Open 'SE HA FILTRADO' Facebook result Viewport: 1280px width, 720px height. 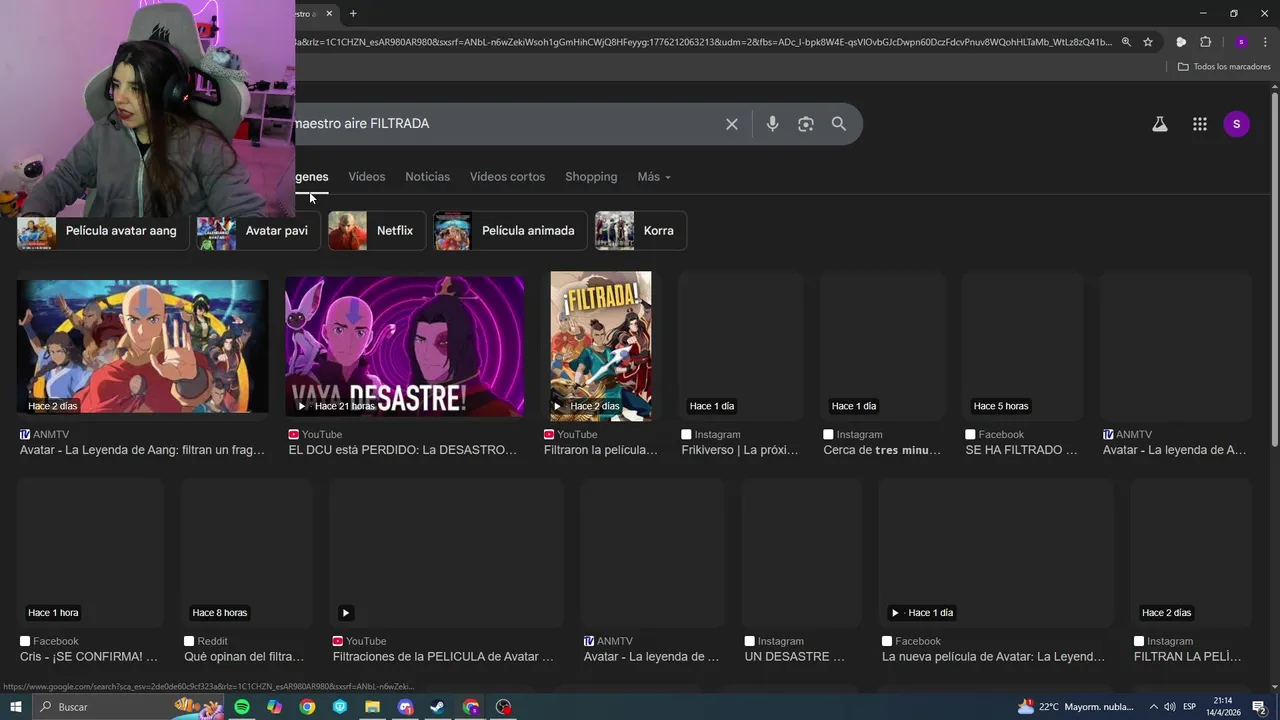click(x=1021, y=450)
